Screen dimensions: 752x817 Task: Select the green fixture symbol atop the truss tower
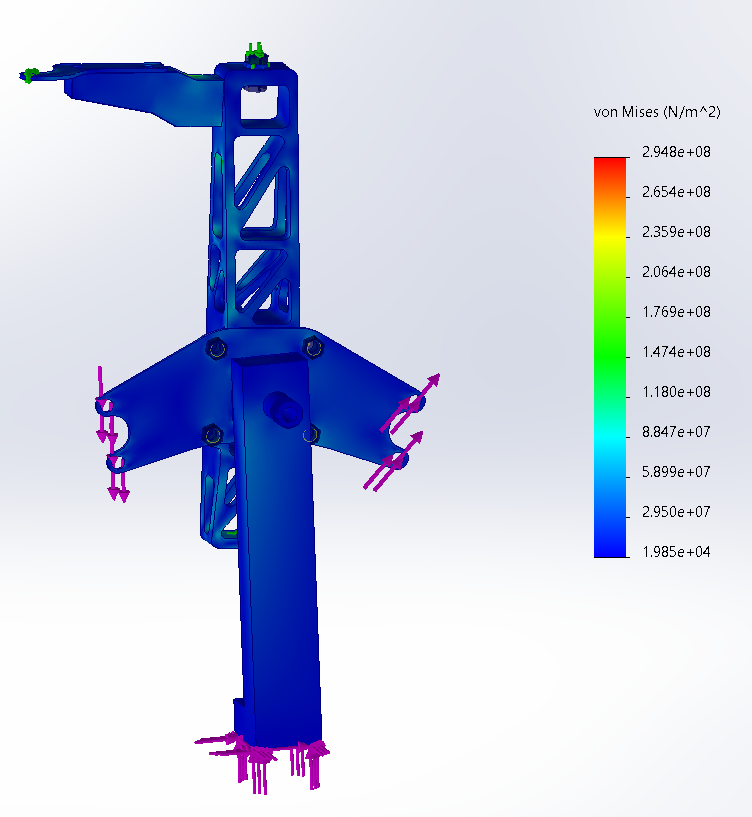pyautogui.click(x=257, y=53)
